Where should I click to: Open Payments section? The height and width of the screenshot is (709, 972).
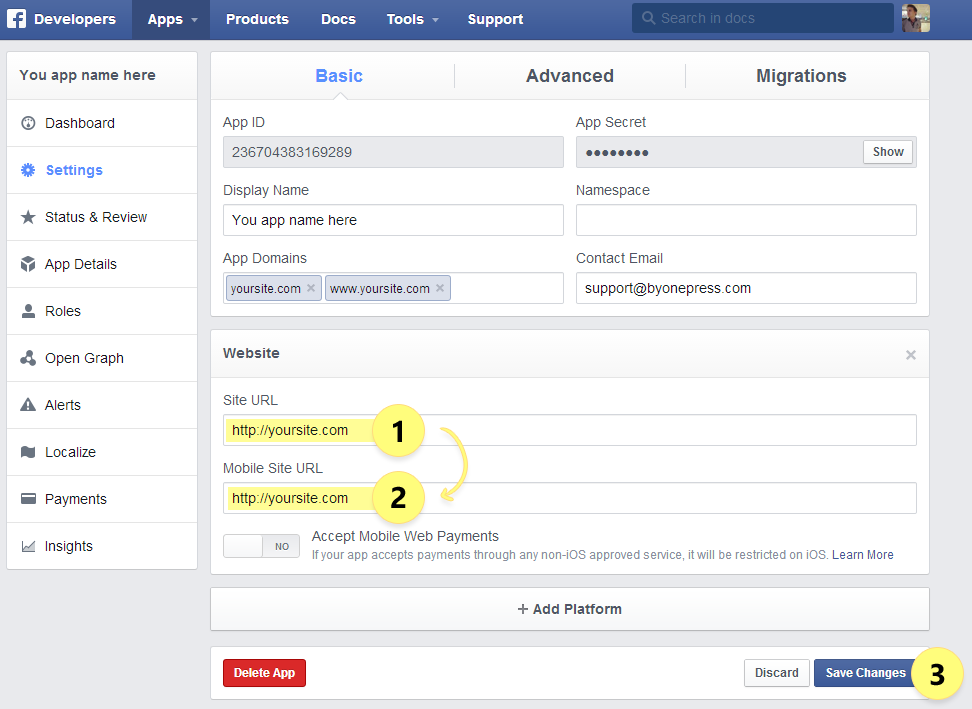click(102, 499)
